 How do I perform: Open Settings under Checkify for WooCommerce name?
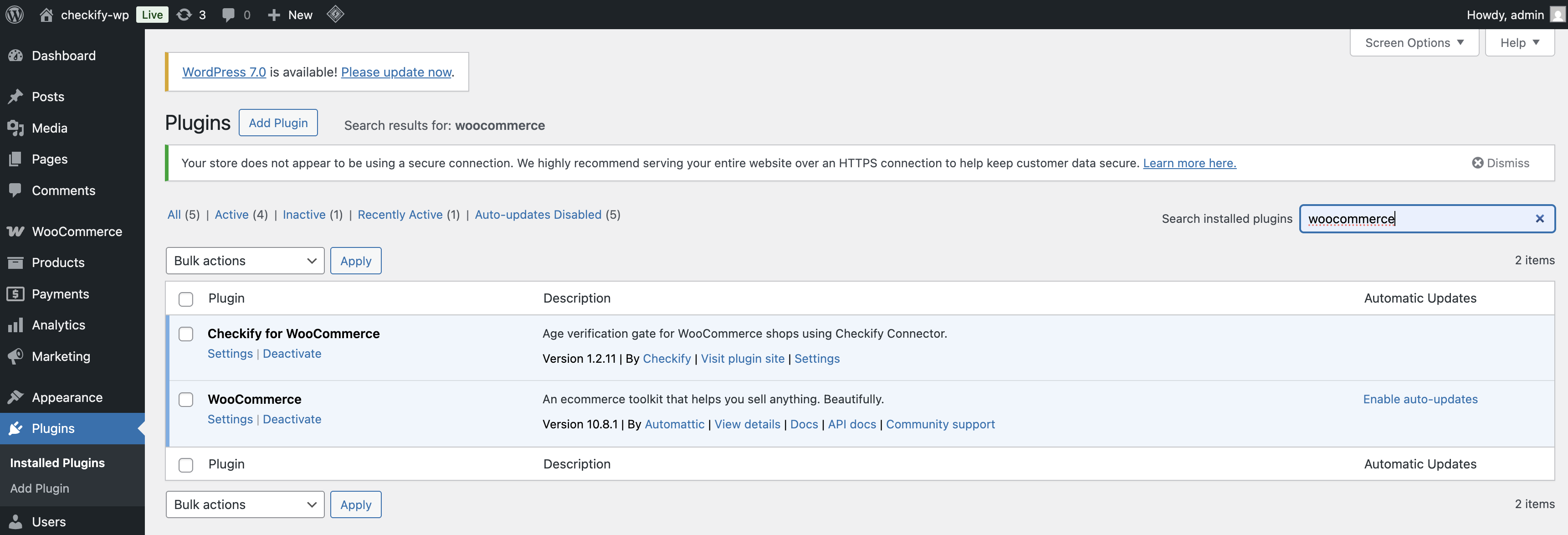click(x=230, y=354)
